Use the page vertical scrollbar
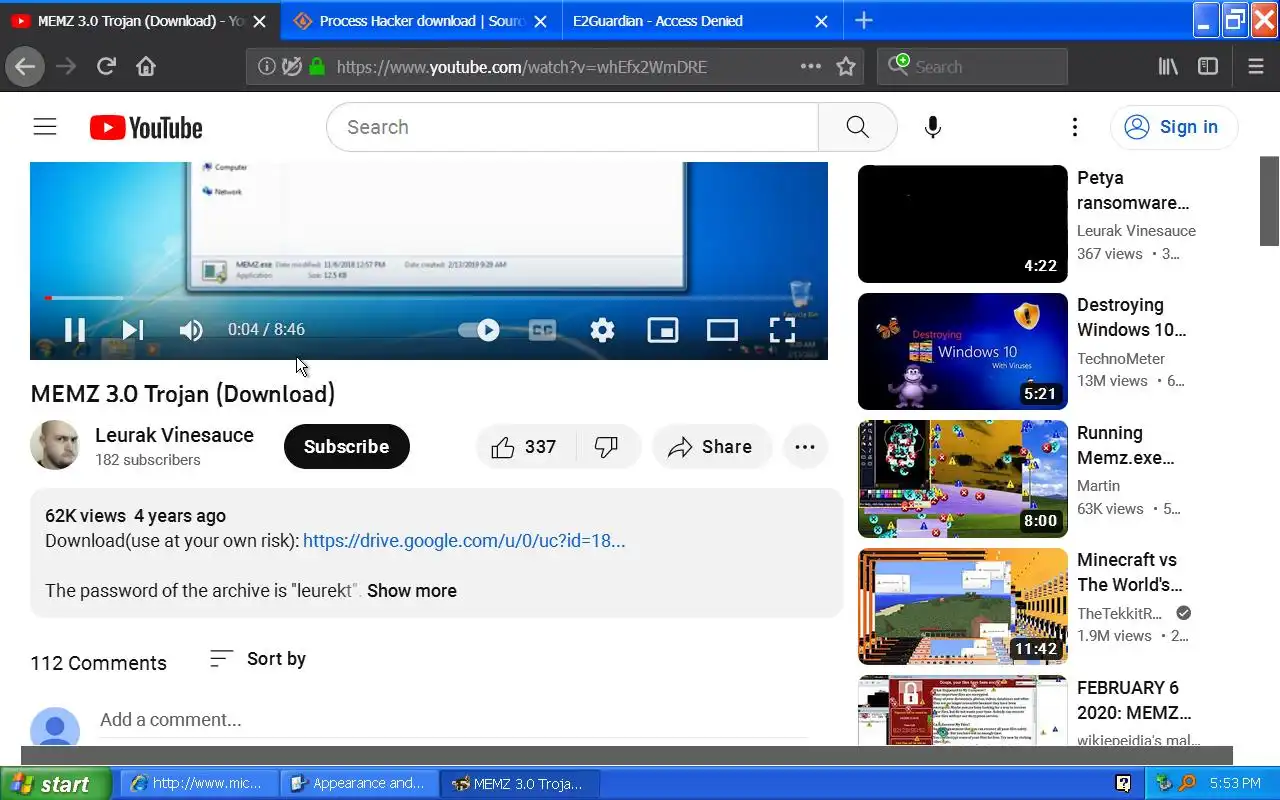1280x800 pixels. point(1269,200)
